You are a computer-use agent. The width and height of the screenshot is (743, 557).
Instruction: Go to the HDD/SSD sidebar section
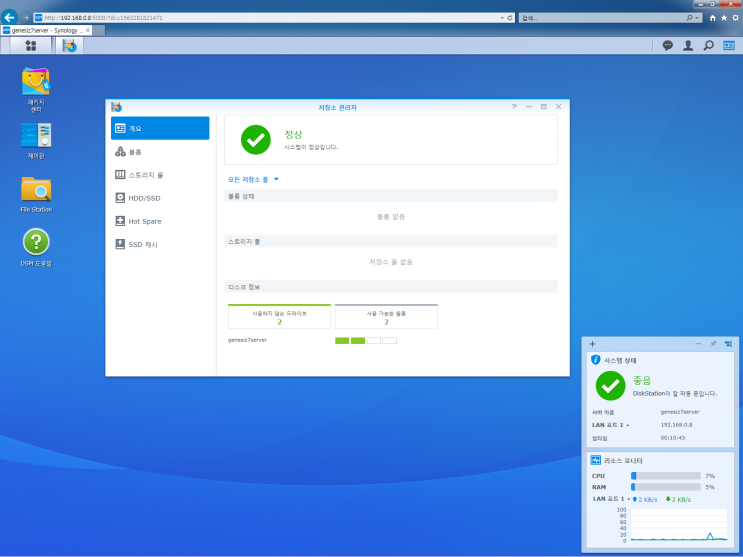point(160,198)
